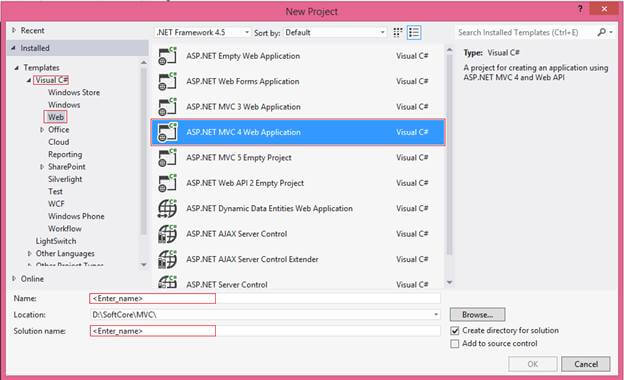Select the Windows Phone category
Image resolution: width=624 pixels, height=380 pixels.
coord(76,216)
